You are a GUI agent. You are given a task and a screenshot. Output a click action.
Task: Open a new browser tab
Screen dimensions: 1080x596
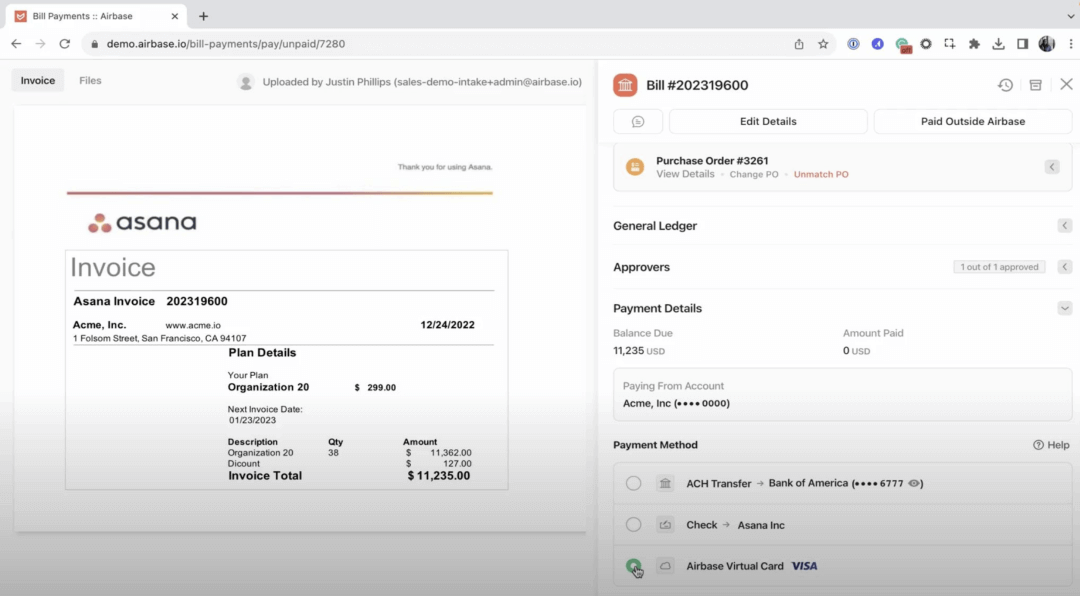(x=203, y=16)
